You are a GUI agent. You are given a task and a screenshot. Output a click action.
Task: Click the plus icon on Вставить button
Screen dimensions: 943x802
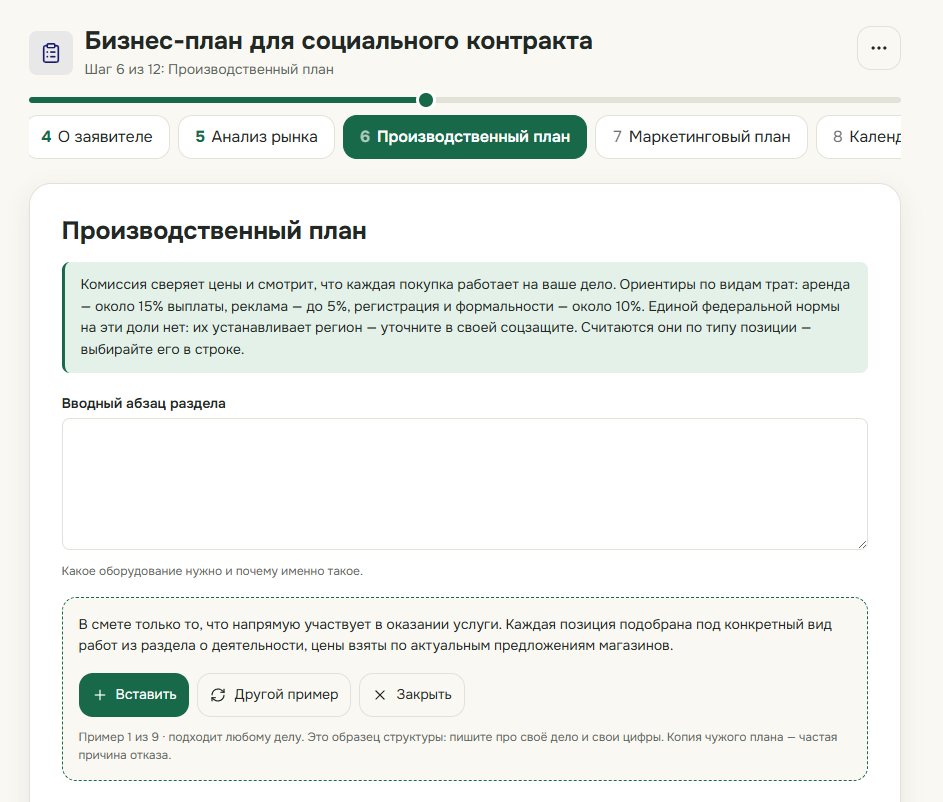point(100,695)
